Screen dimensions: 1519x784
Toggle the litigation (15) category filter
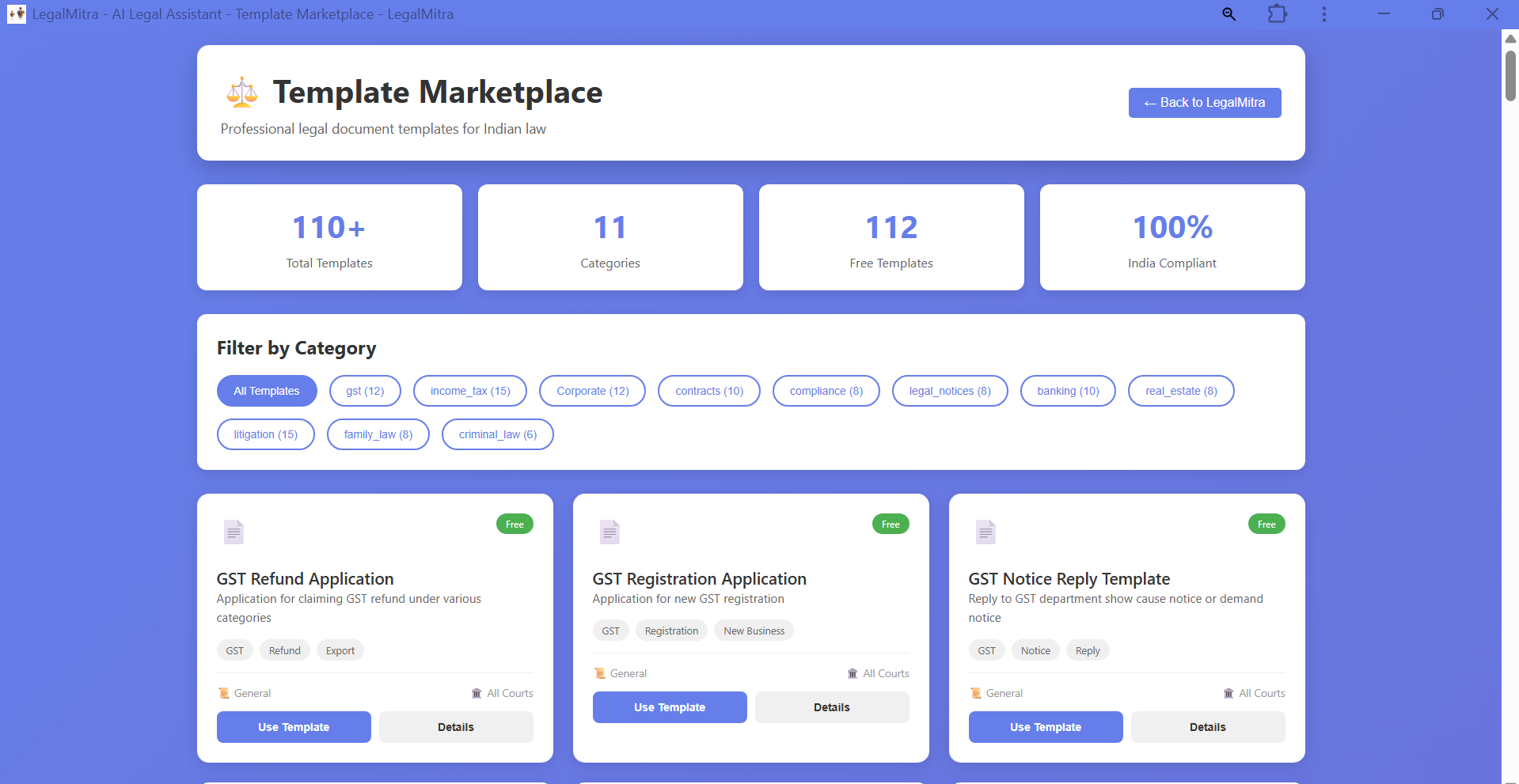tap(266, 434)
